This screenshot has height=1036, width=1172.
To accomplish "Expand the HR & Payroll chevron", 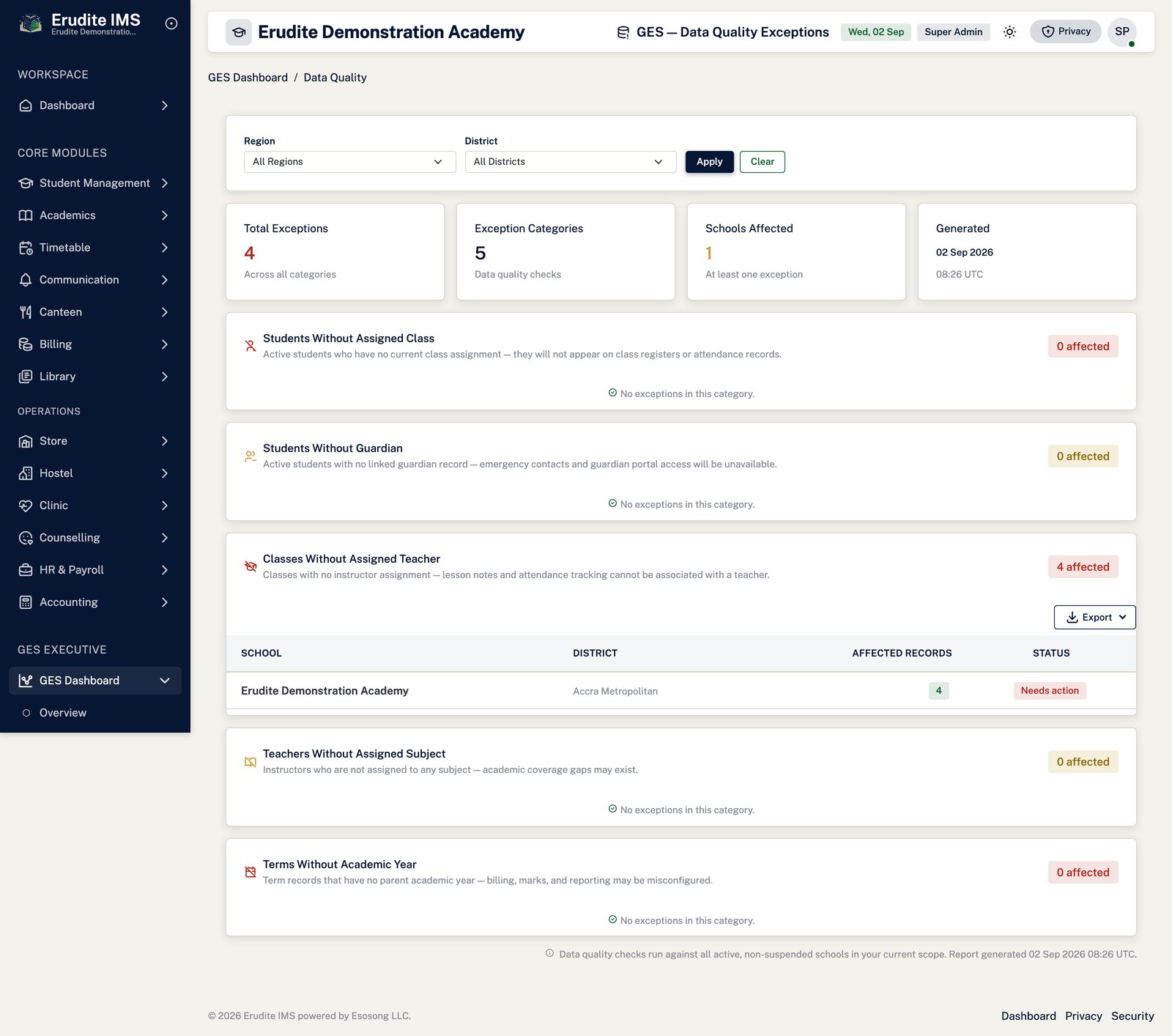I will (165, 570).
